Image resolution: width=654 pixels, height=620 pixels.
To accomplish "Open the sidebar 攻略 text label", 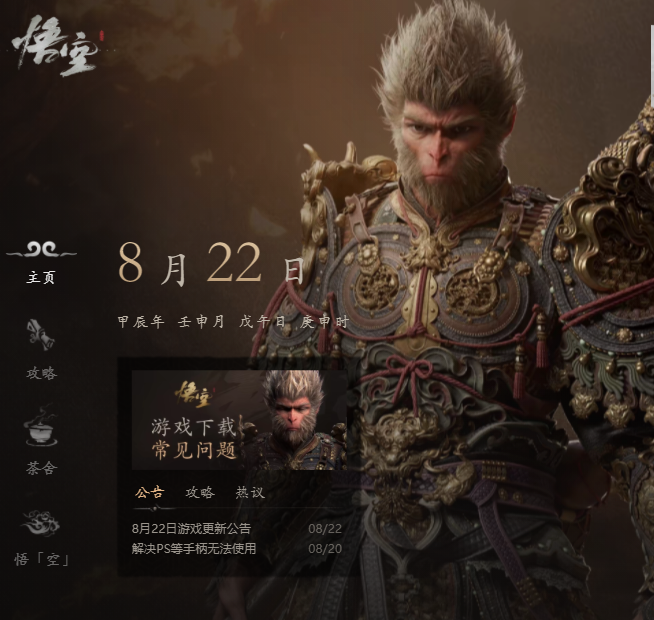I will click(x=41, y=373).
